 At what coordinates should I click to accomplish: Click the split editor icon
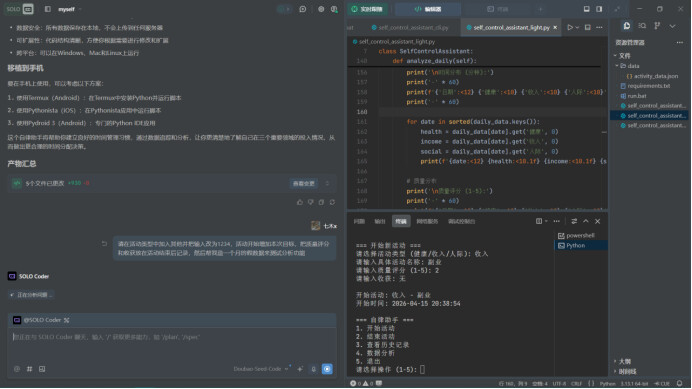pos(587,27)
